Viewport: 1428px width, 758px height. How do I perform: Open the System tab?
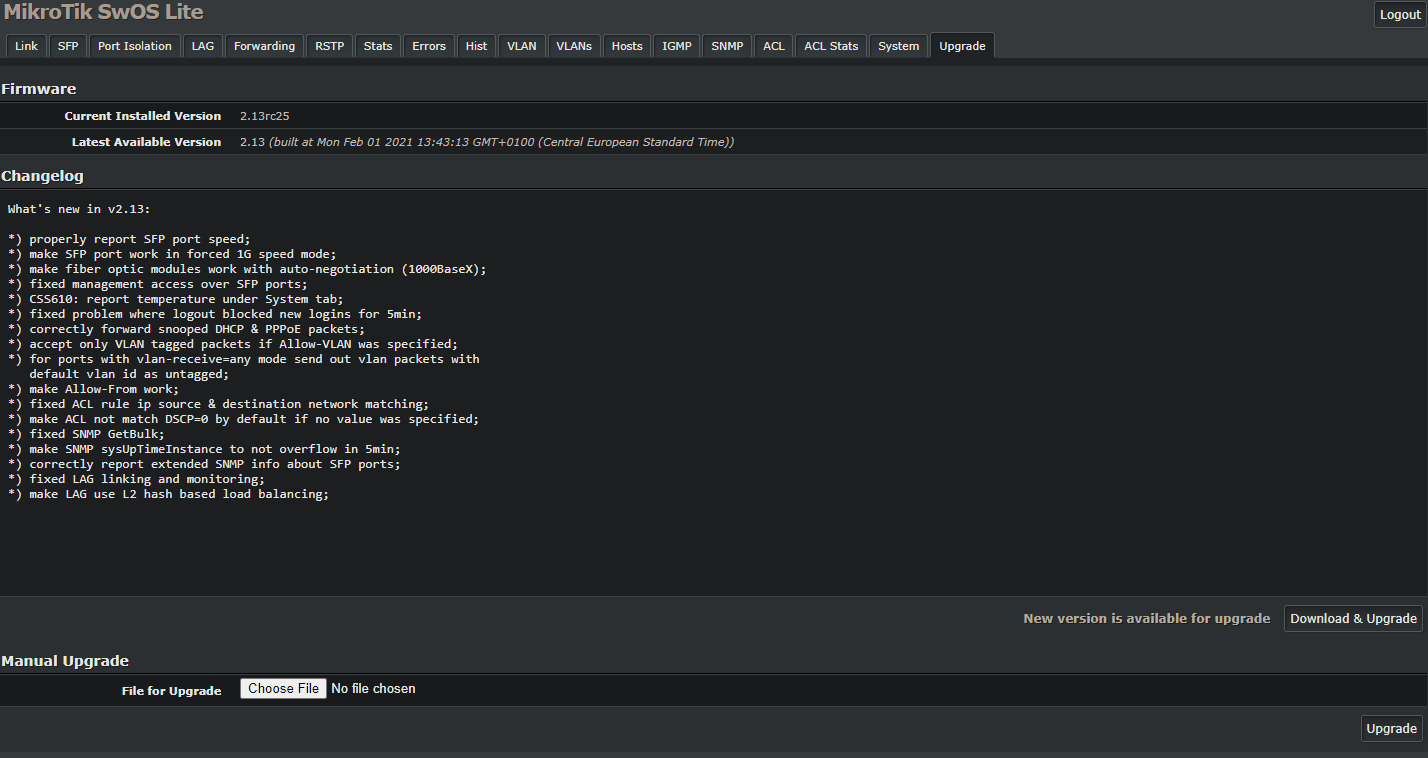pyautogui.click(x=898, y=45)
